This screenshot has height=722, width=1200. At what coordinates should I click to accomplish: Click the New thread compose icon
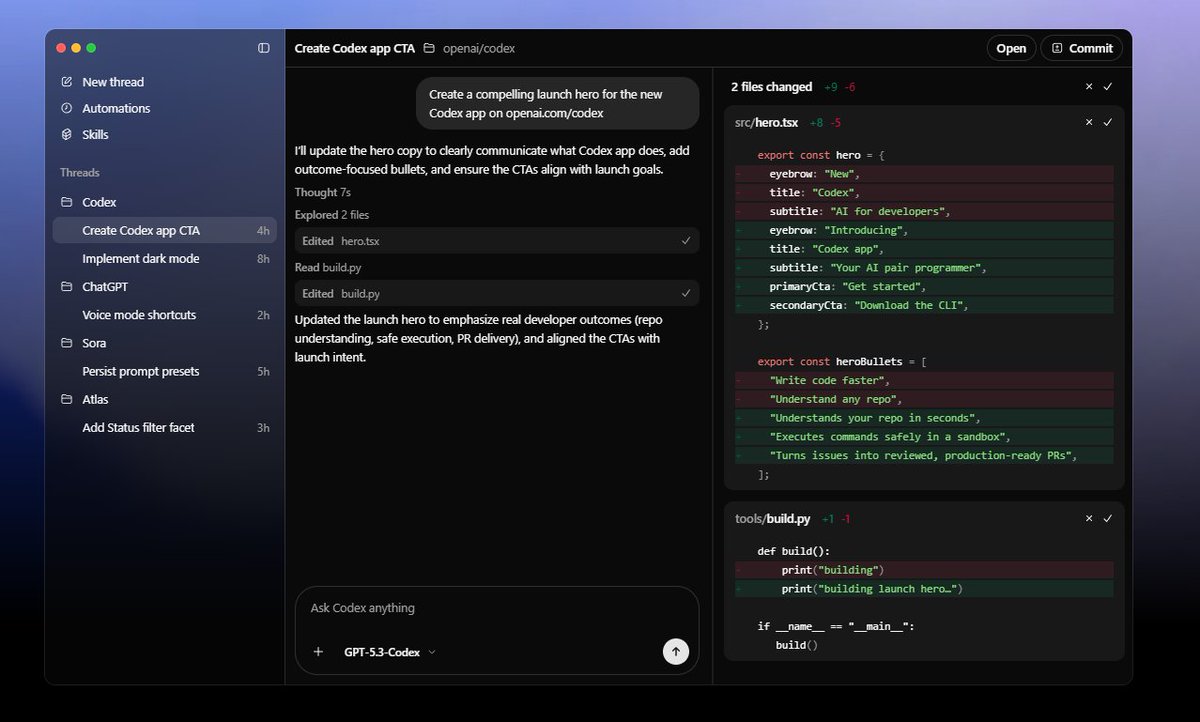67,82
